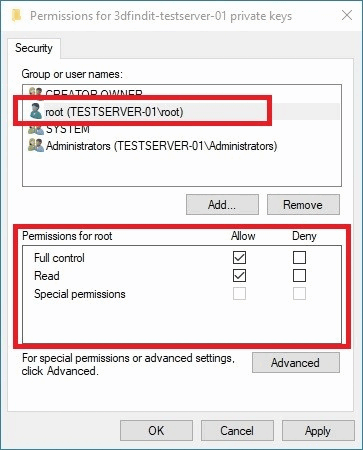Click the CREATOR OWNER group icon

(36, 93)
